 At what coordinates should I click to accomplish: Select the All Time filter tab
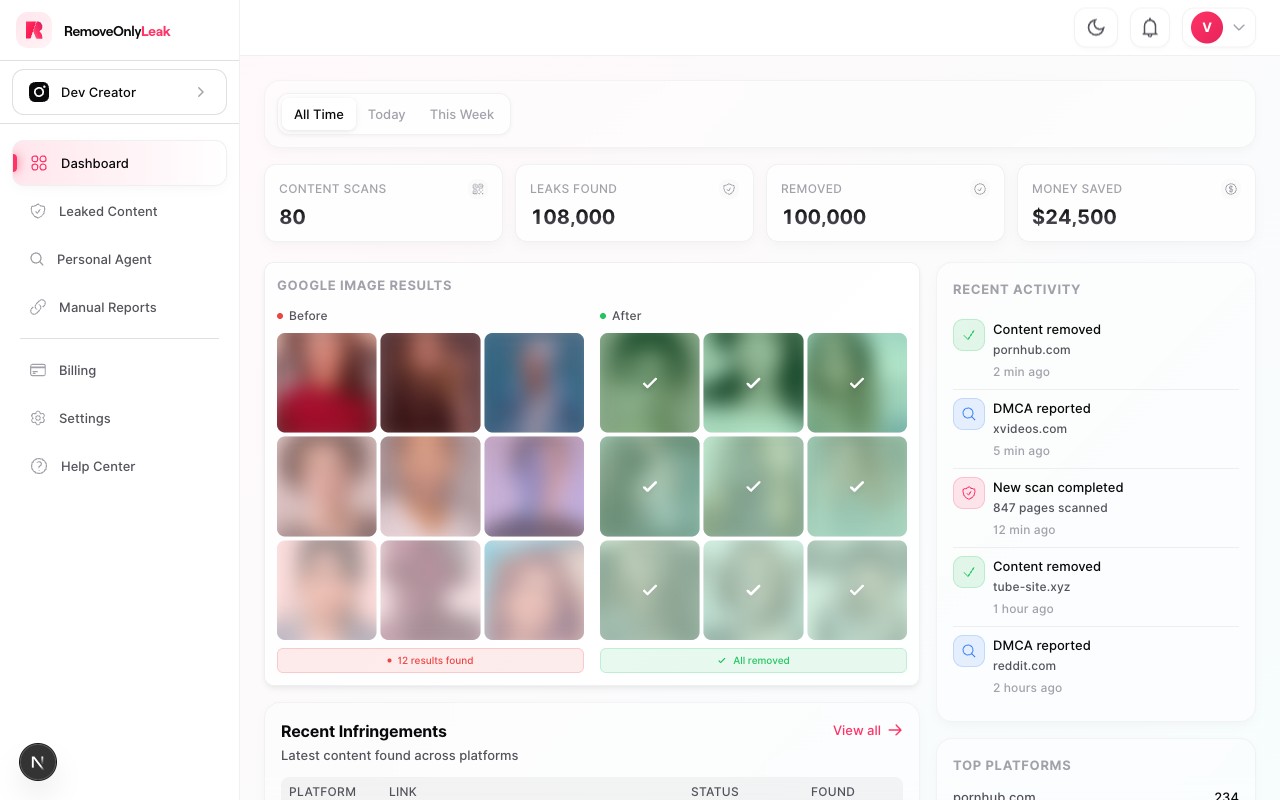[x=318, y=114]
